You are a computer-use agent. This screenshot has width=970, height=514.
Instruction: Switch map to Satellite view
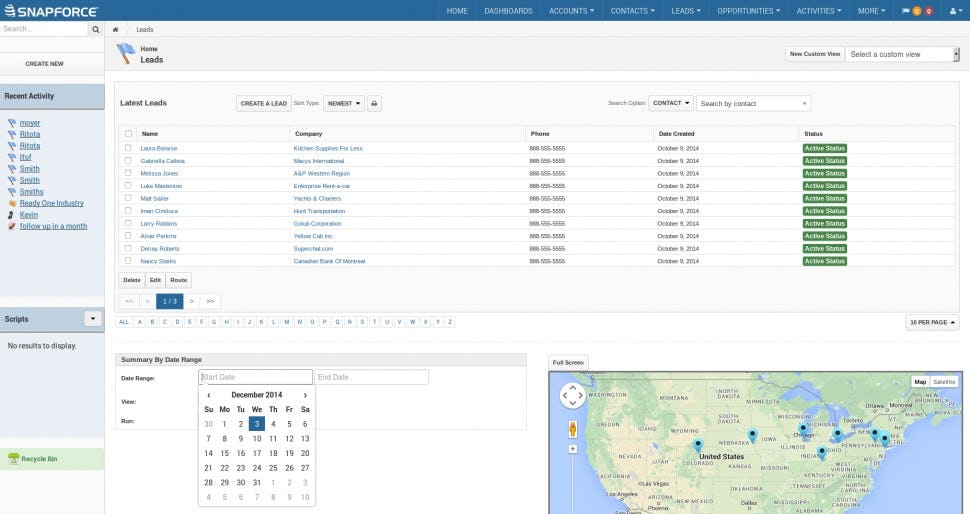[x=943, y=382]
